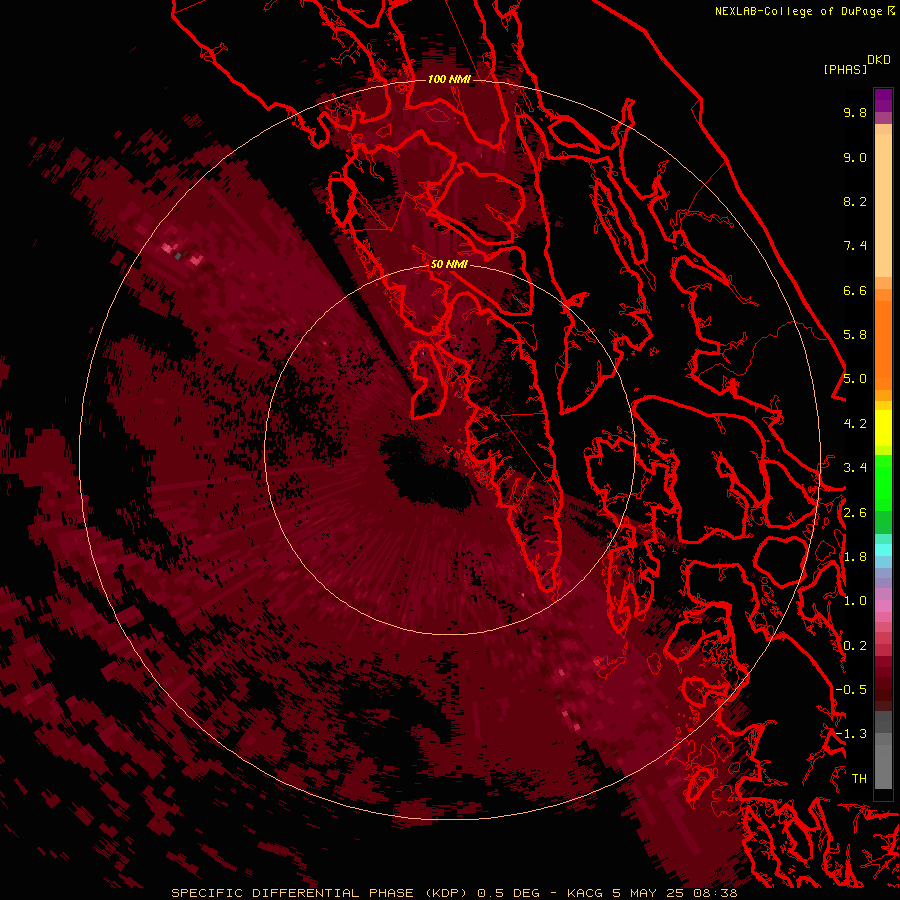Click the bright green segment of color bar
900x900 pixels.
883,482
